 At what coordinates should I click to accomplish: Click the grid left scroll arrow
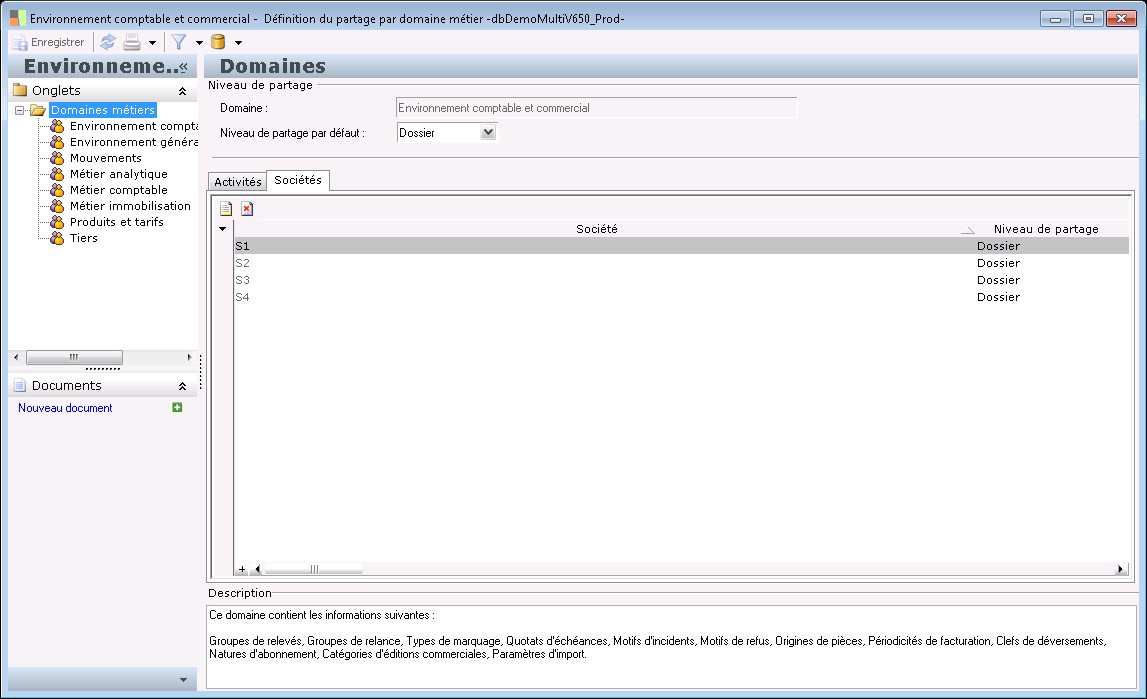point(257,569)
